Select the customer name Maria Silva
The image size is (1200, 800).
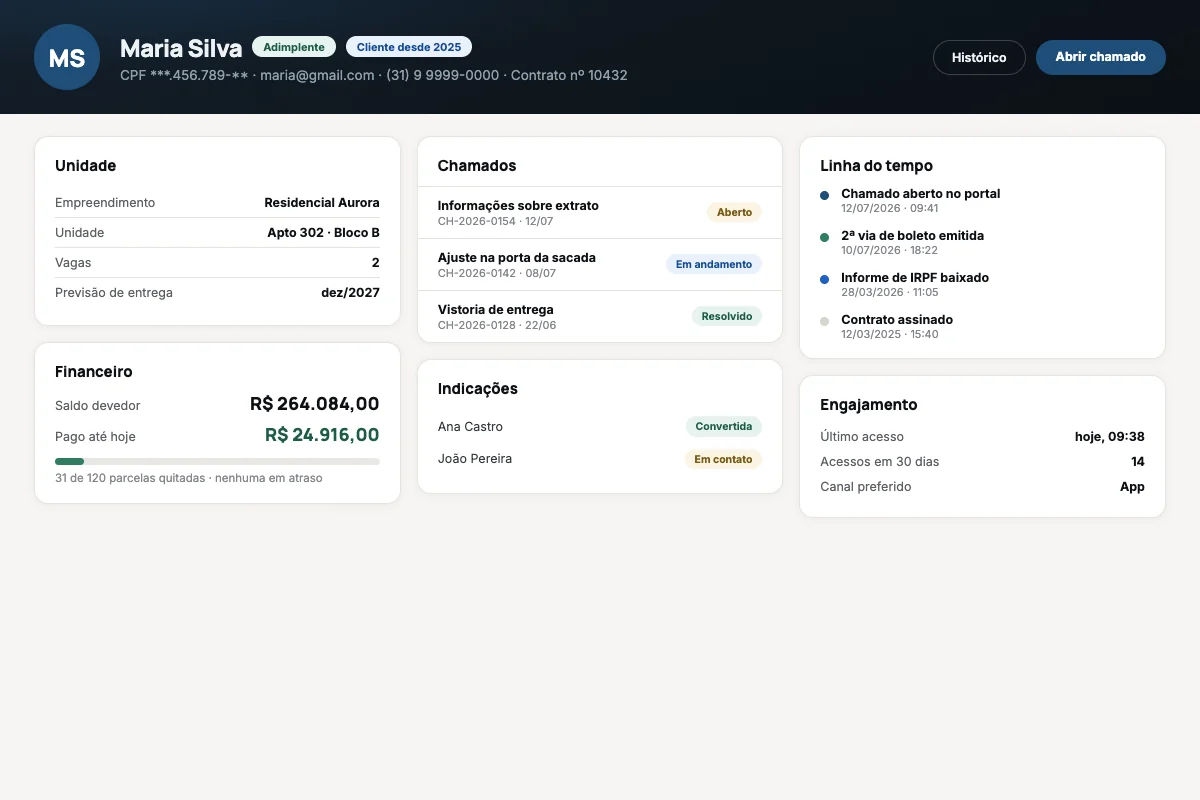tap(181, 48)
